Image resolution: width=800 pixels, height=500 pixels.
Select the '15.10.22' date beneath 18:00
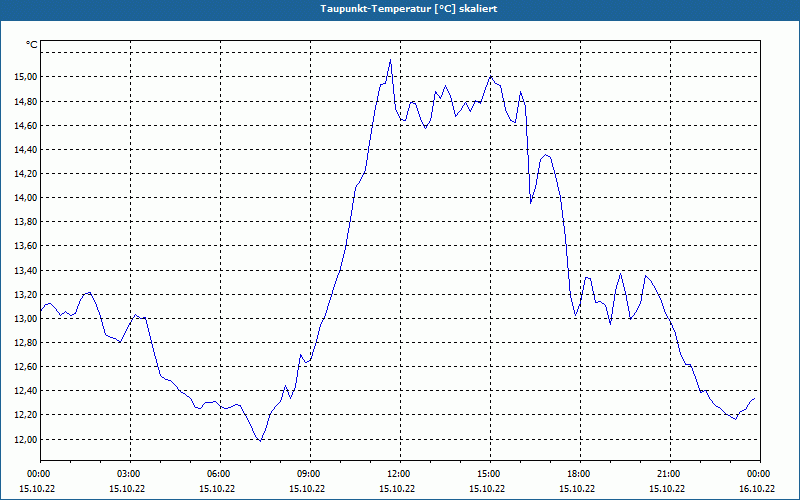(577, 488)
